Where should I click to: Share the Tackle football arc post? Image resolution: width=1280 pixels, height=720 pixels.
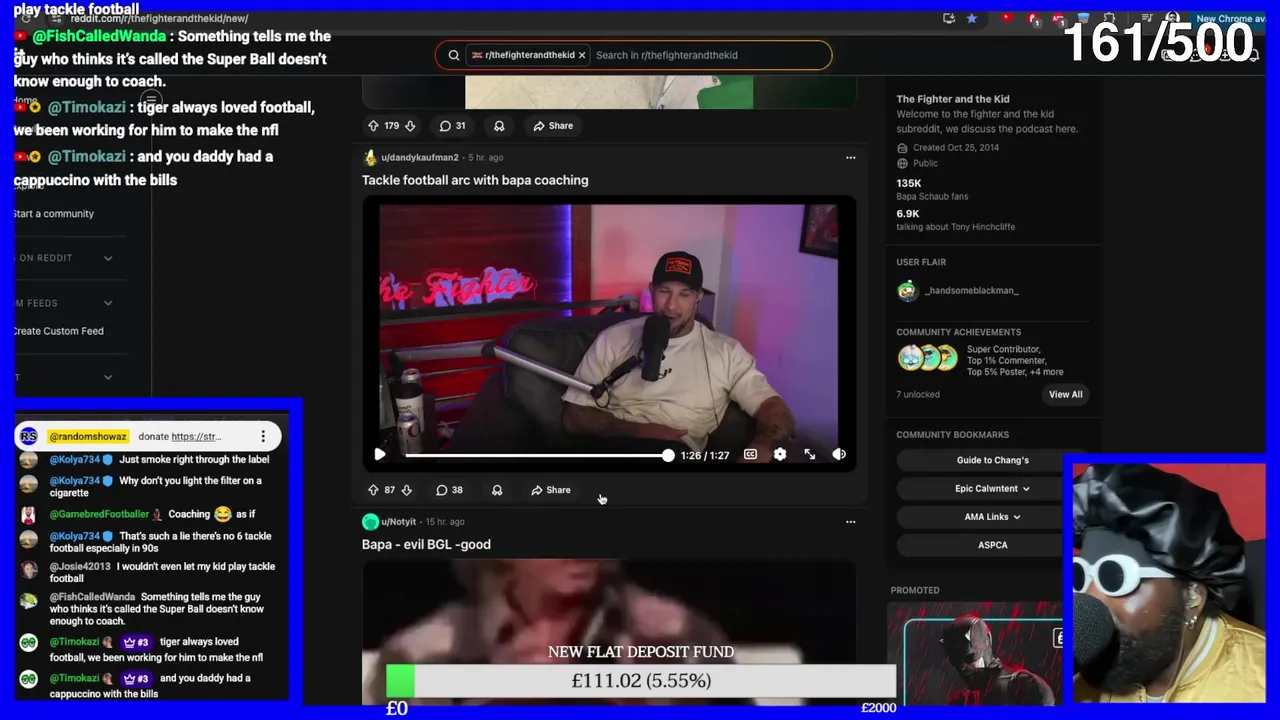(x=551, y=490)
